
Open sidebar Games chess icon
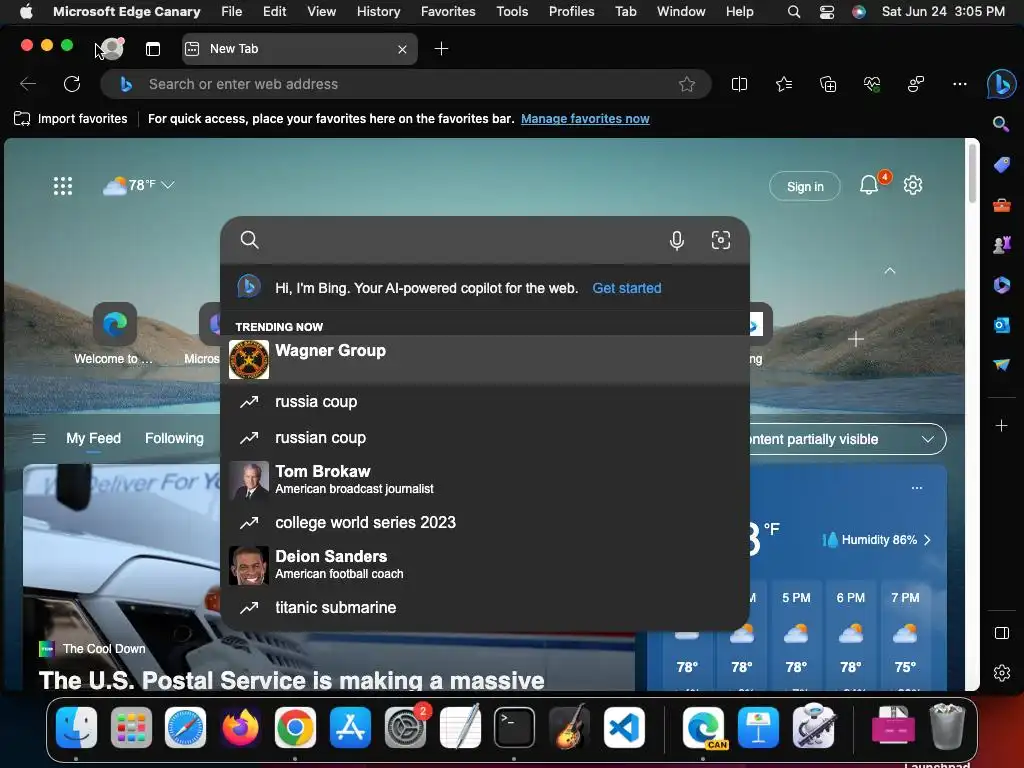click(1002, 245)
